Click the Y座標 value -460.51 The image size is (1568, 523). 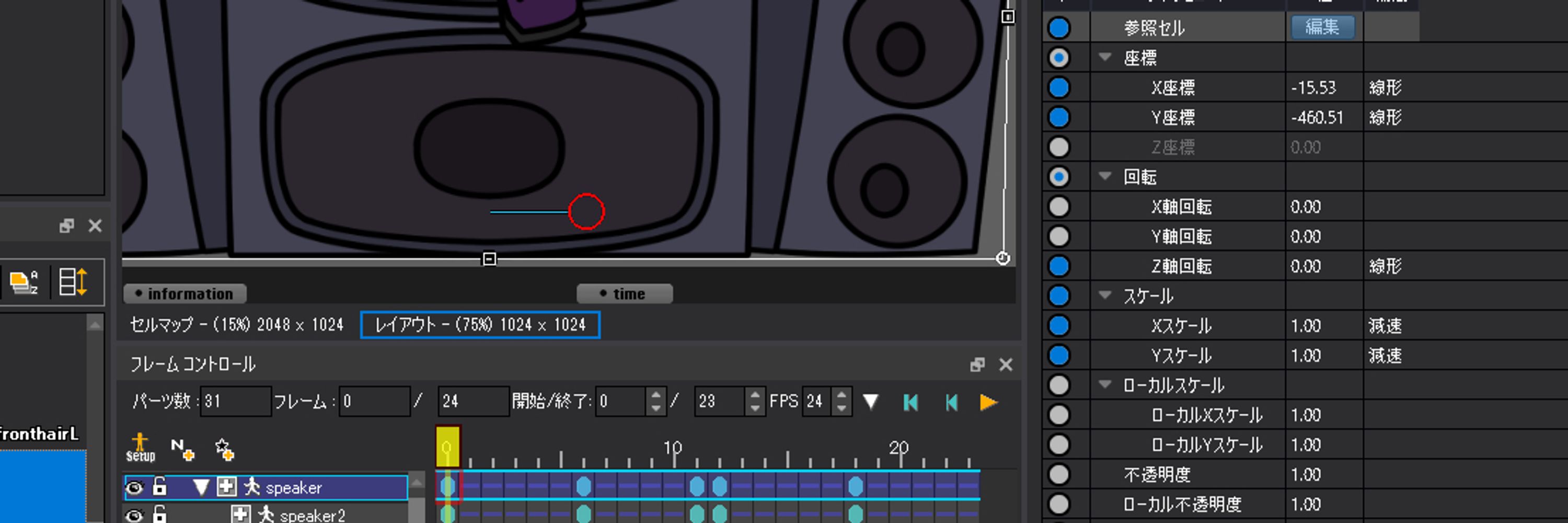tap(1317, 118)
